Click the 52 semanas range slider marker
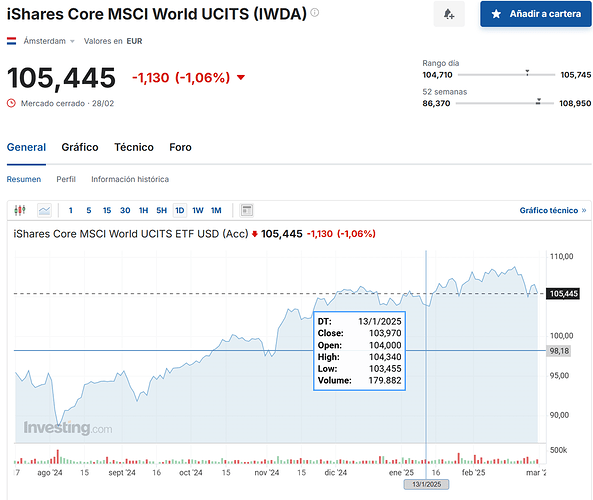 (x=538, y=101)
